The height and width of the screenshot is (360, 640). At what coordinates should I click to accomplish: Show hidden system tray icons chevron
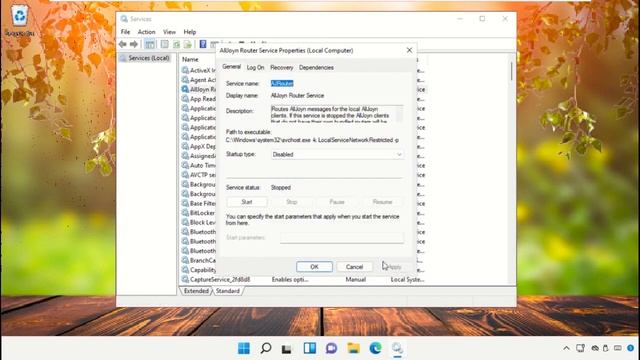pos(566,348)
